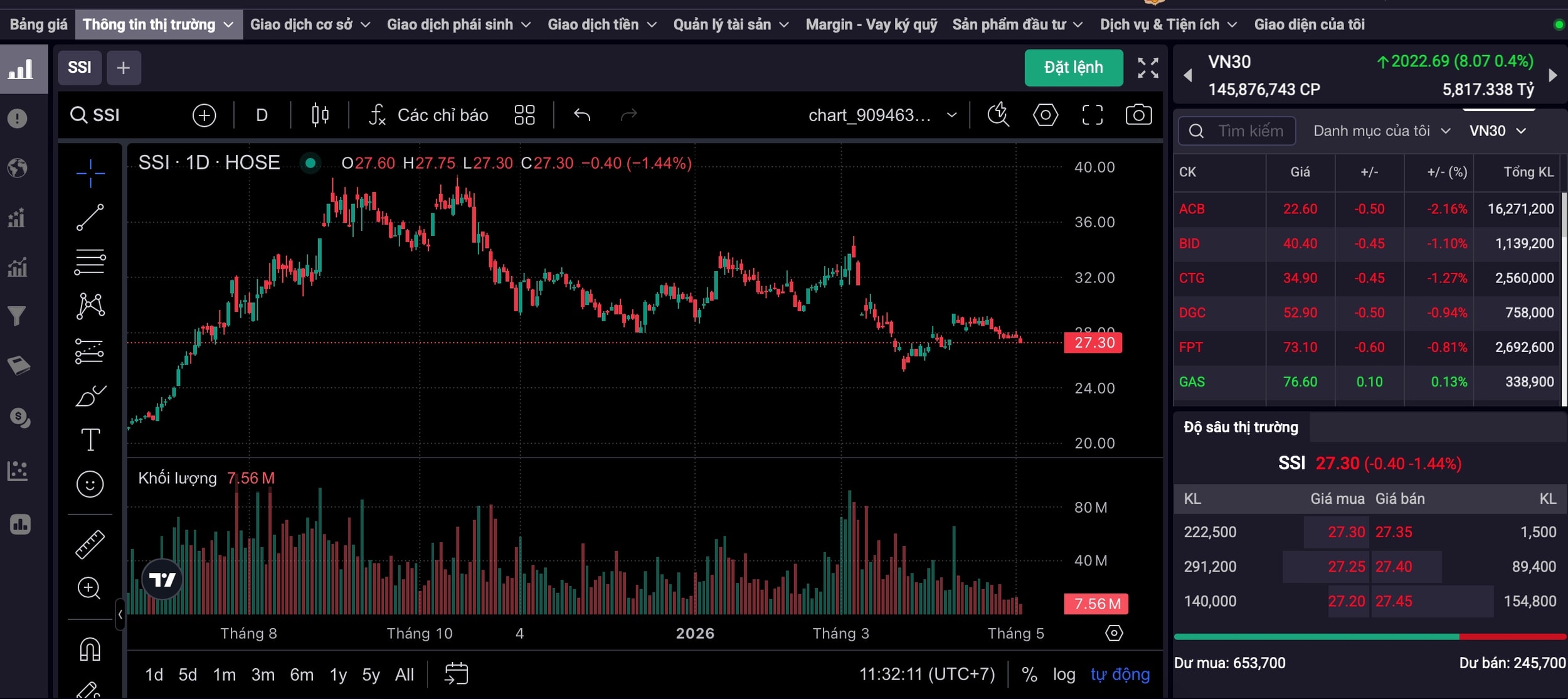
Task: Open the go to date calendar icon
Action: (x=456, y=674)
